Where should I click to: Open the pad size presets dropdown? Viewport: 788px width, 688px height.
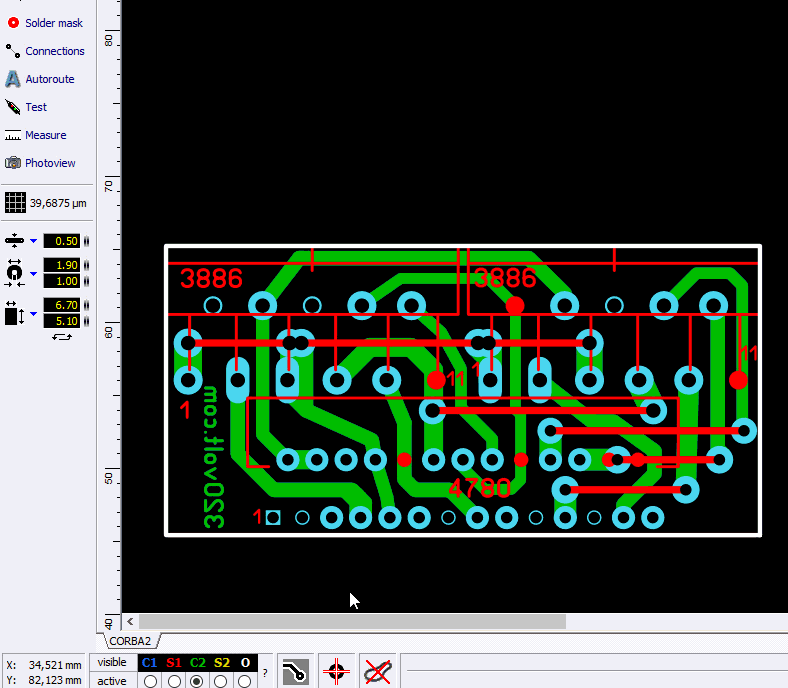[x=34, y=274]
